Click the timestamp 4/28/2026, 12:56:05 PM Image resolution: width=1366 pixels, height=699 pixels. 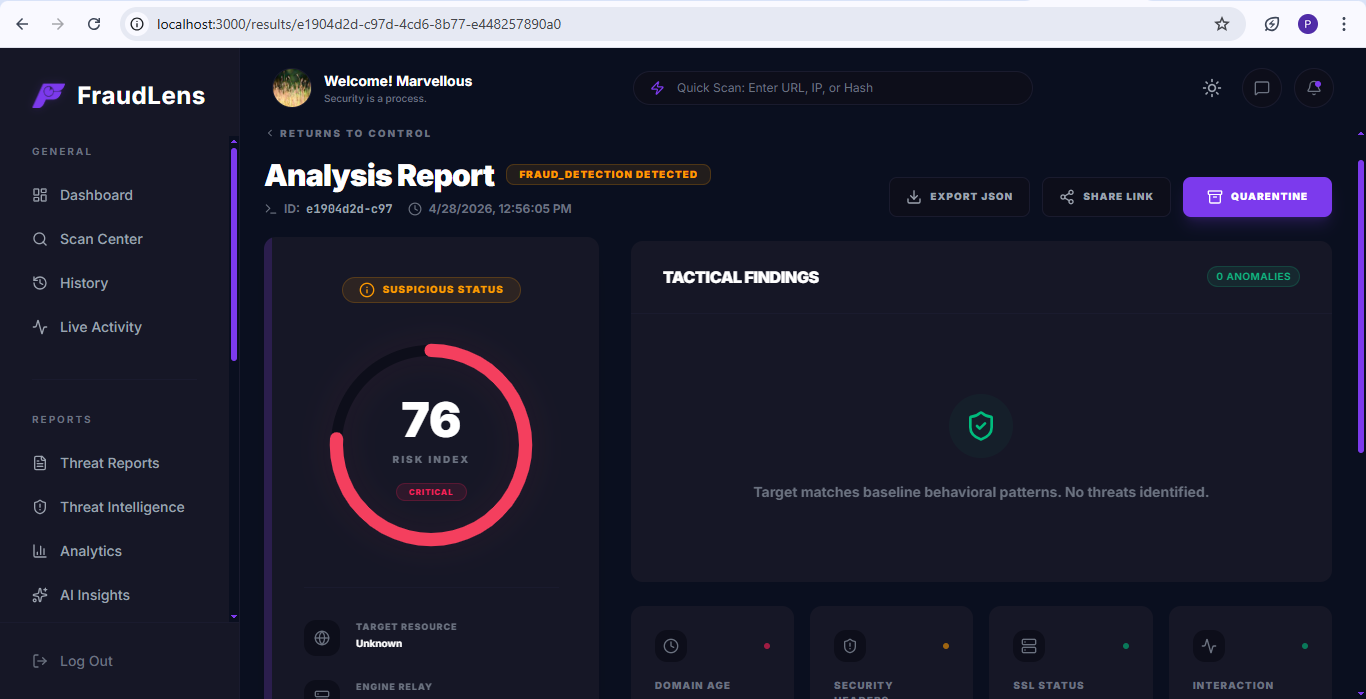(x=500, y=209)
